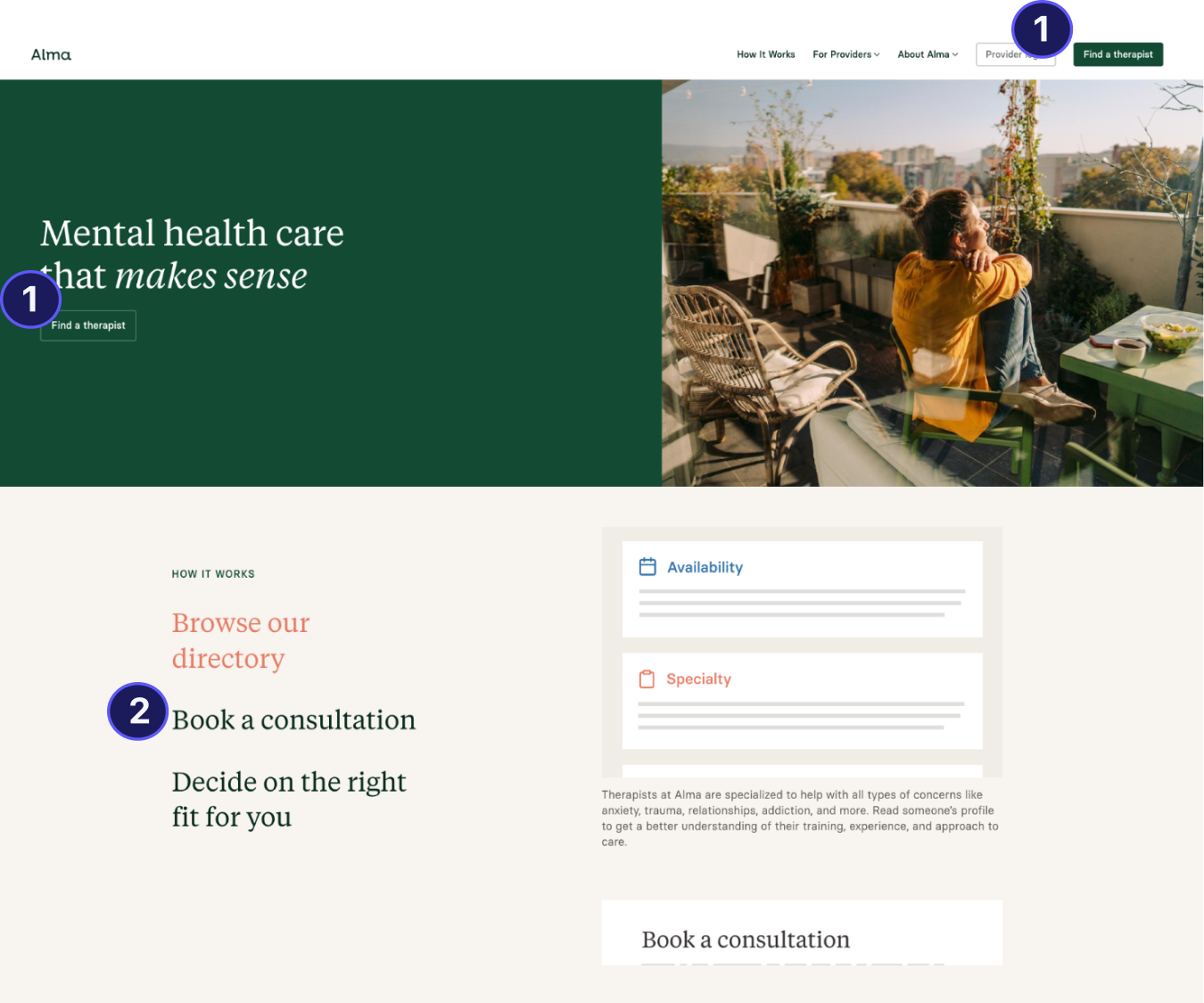Screen dimensions: 1204x1003
Task: Click Find a therapist in header
Action: (x=1117, y=54)
